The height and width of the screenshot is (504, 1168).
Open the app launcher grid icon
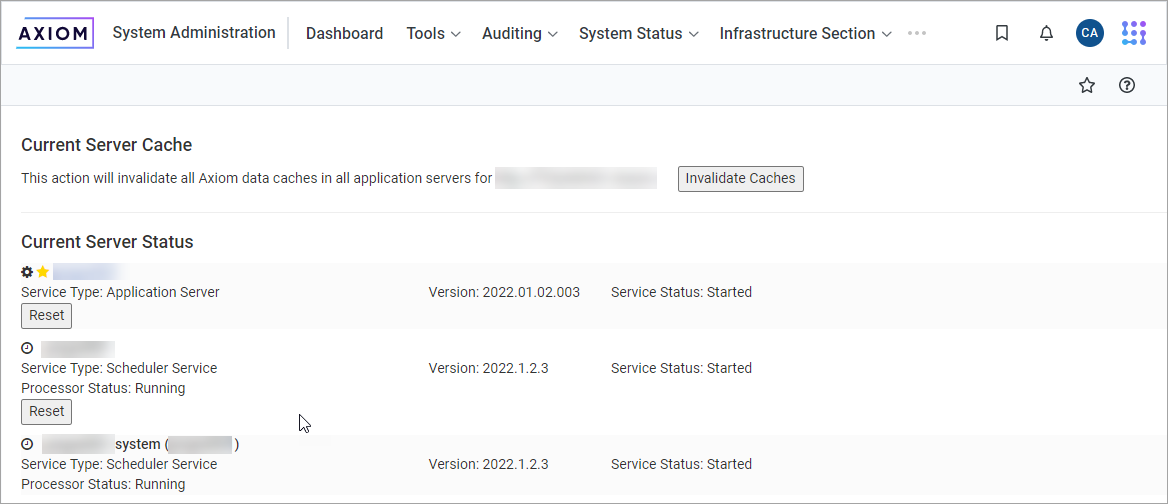point(1133,33)
